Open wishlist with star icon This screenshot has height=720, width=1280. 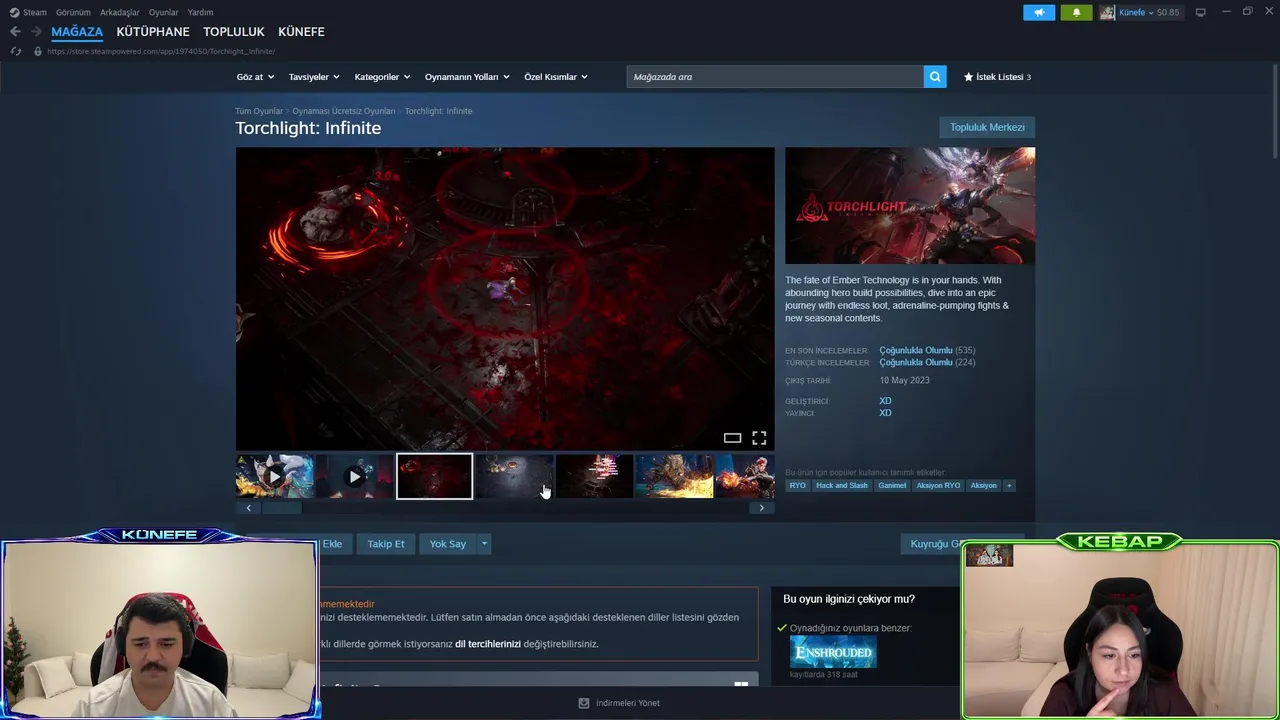click(x=968, y=77)
